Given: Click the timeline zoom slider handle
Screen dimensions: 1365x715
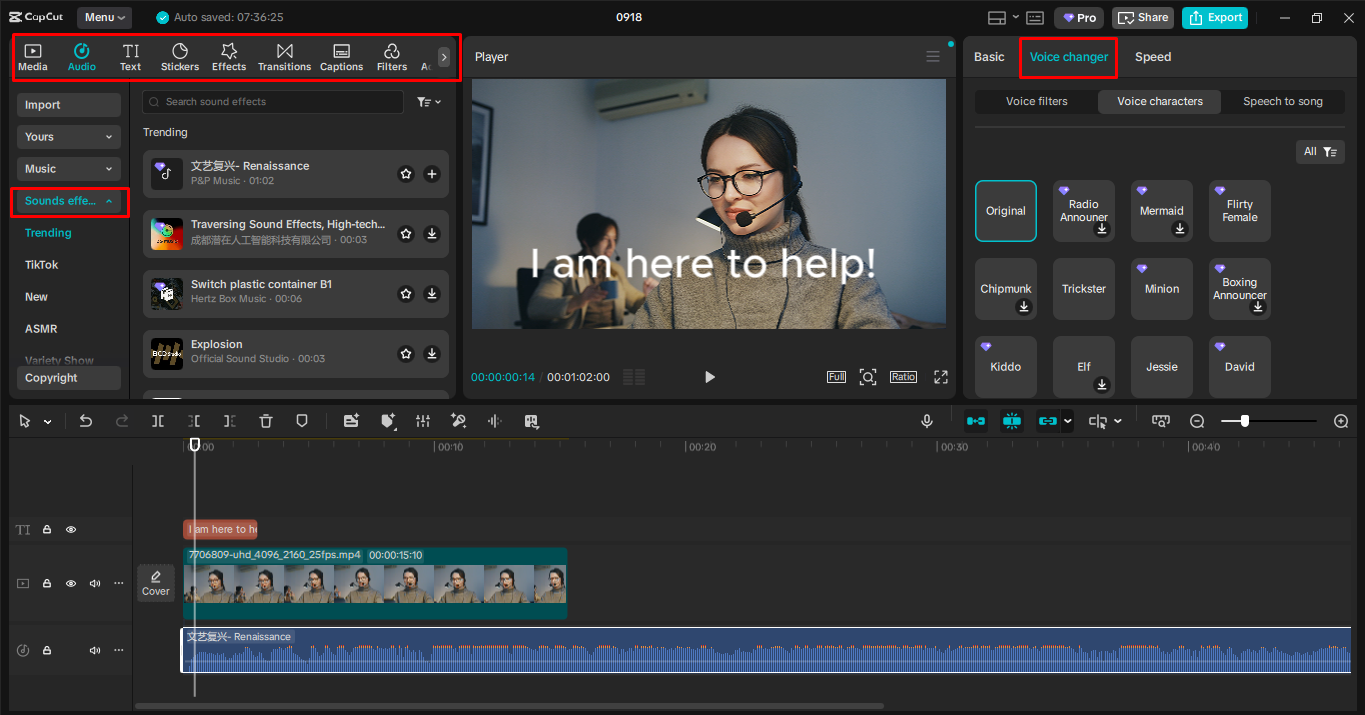Looking at the screenshot, I should pos(1244,422).
